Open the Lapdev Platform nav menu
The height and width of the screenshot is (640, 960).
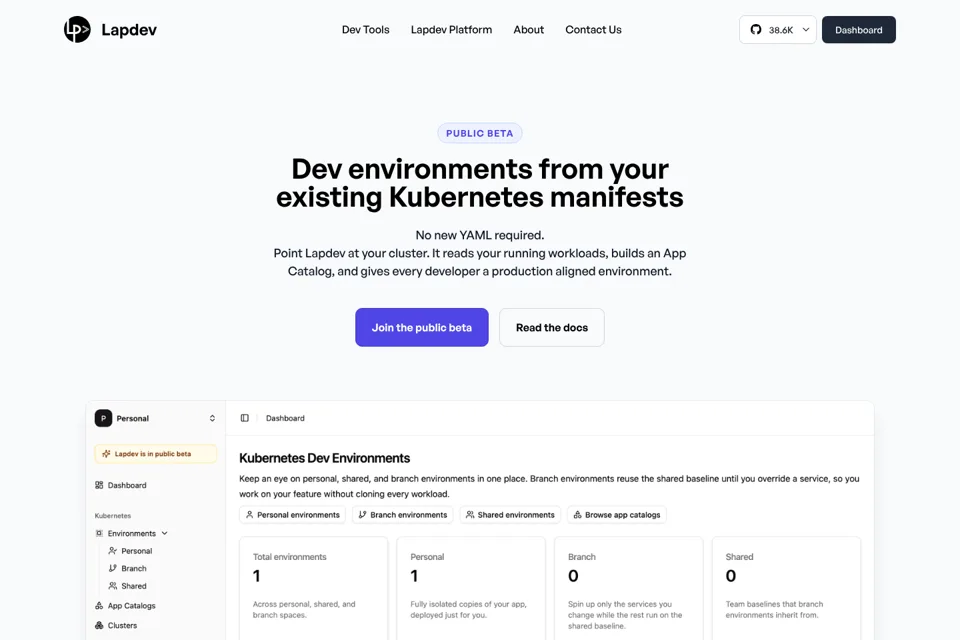(451, 29)
